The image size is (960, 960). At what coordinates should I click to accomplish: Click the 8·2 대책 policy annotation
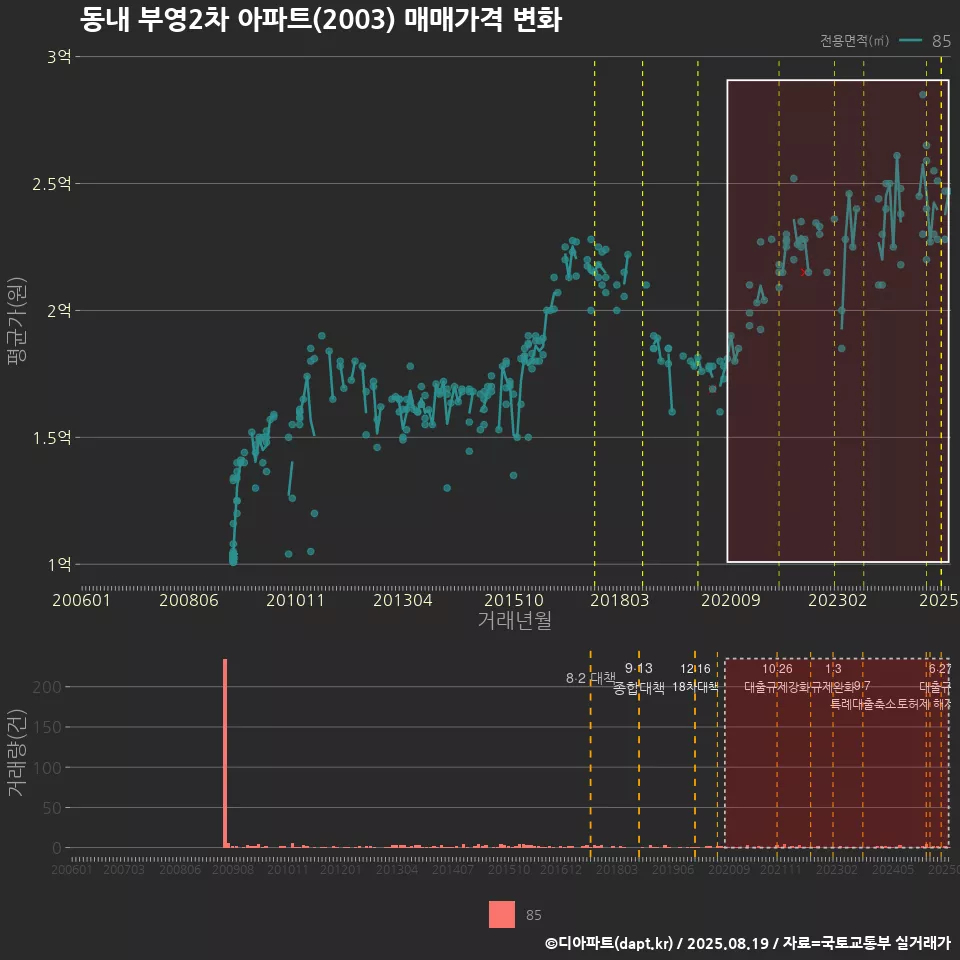click(x=591, y=678)
